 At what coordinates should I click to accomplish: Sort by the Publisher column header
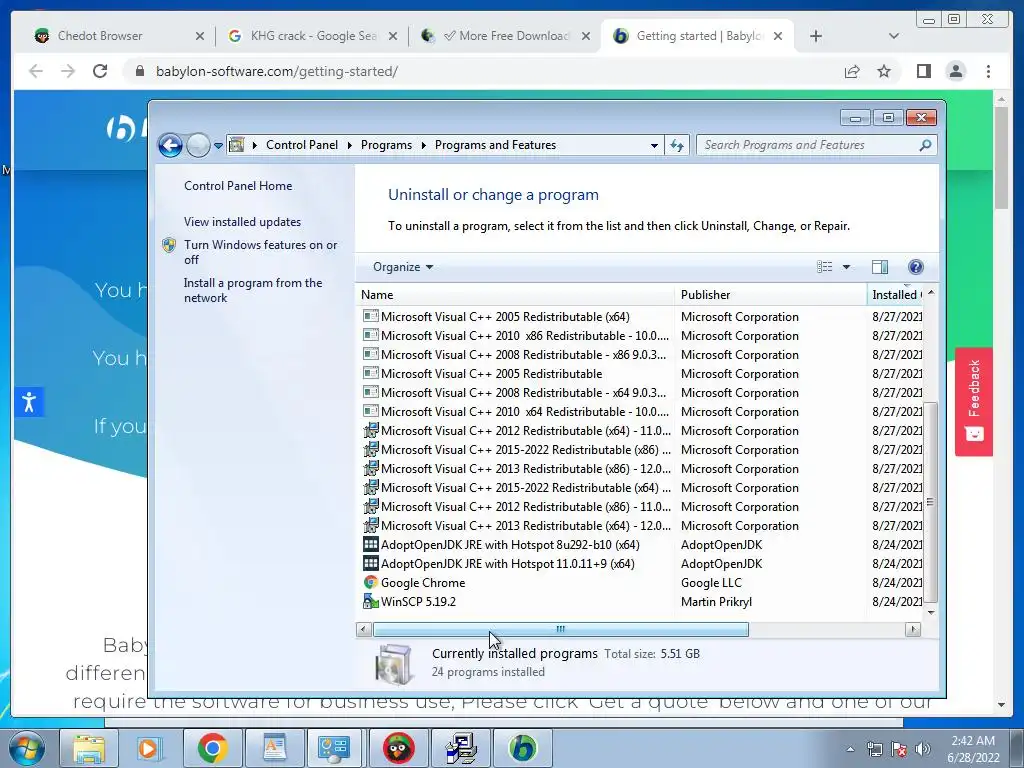(x=771, y=295)
